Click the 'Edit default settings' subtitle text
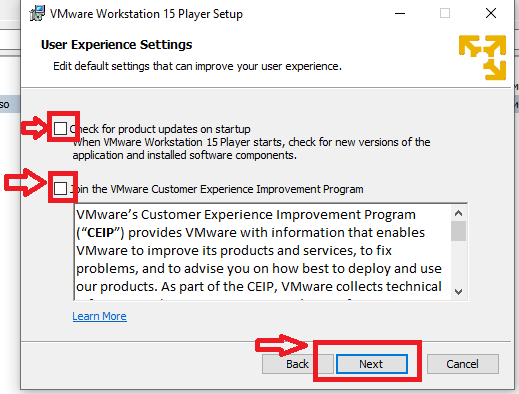519x394 pixels. 197,66
